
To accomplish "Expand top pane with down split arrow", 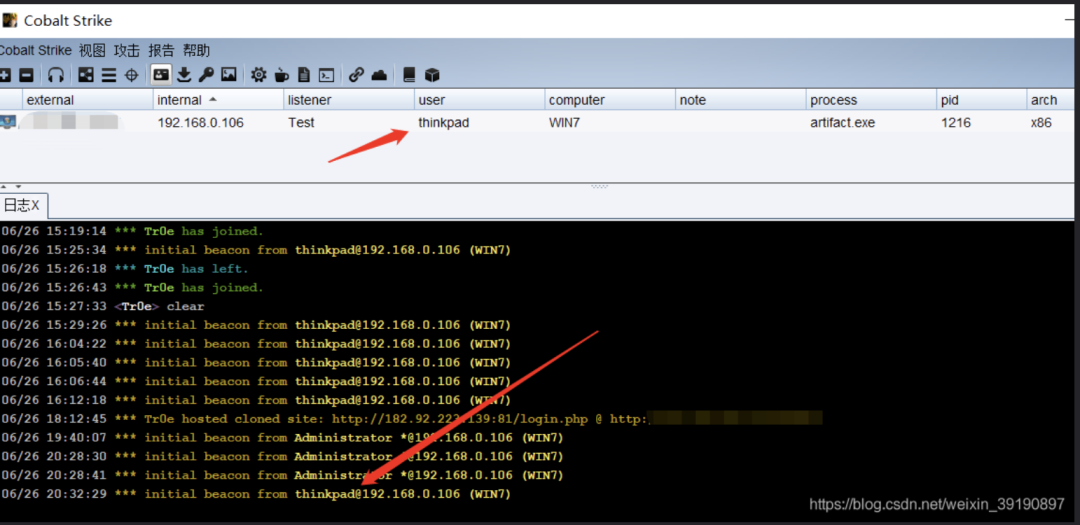I will pos(18,187).
